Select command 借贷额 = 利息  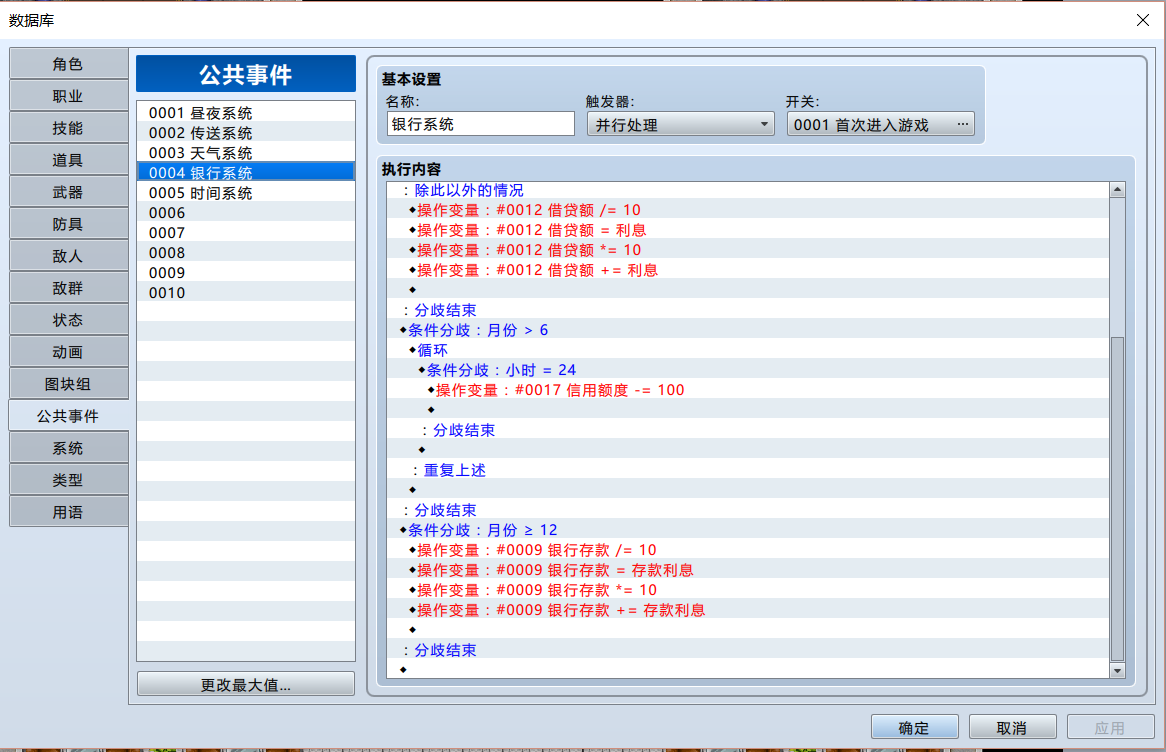pyautogui.click(x=748, y=231)
